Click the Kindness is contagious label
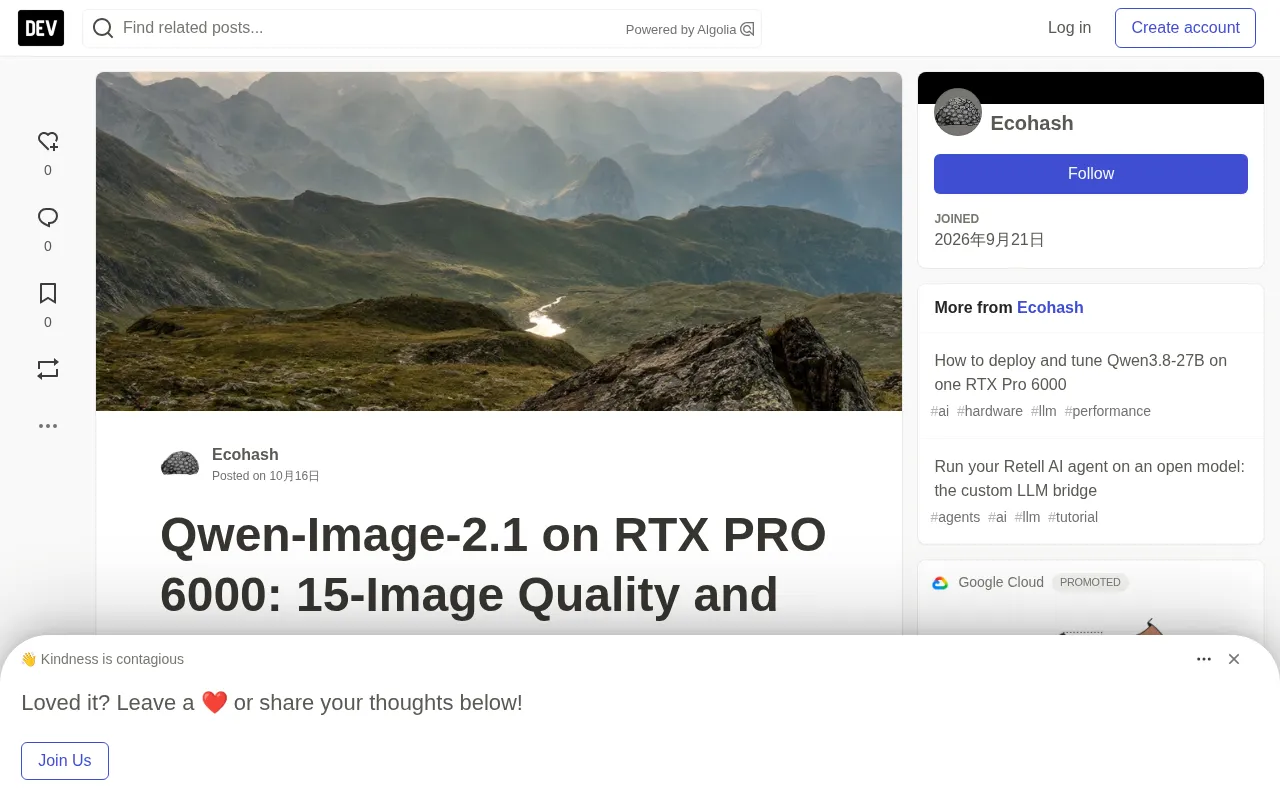1280x800 pixels. pos(102,659)
